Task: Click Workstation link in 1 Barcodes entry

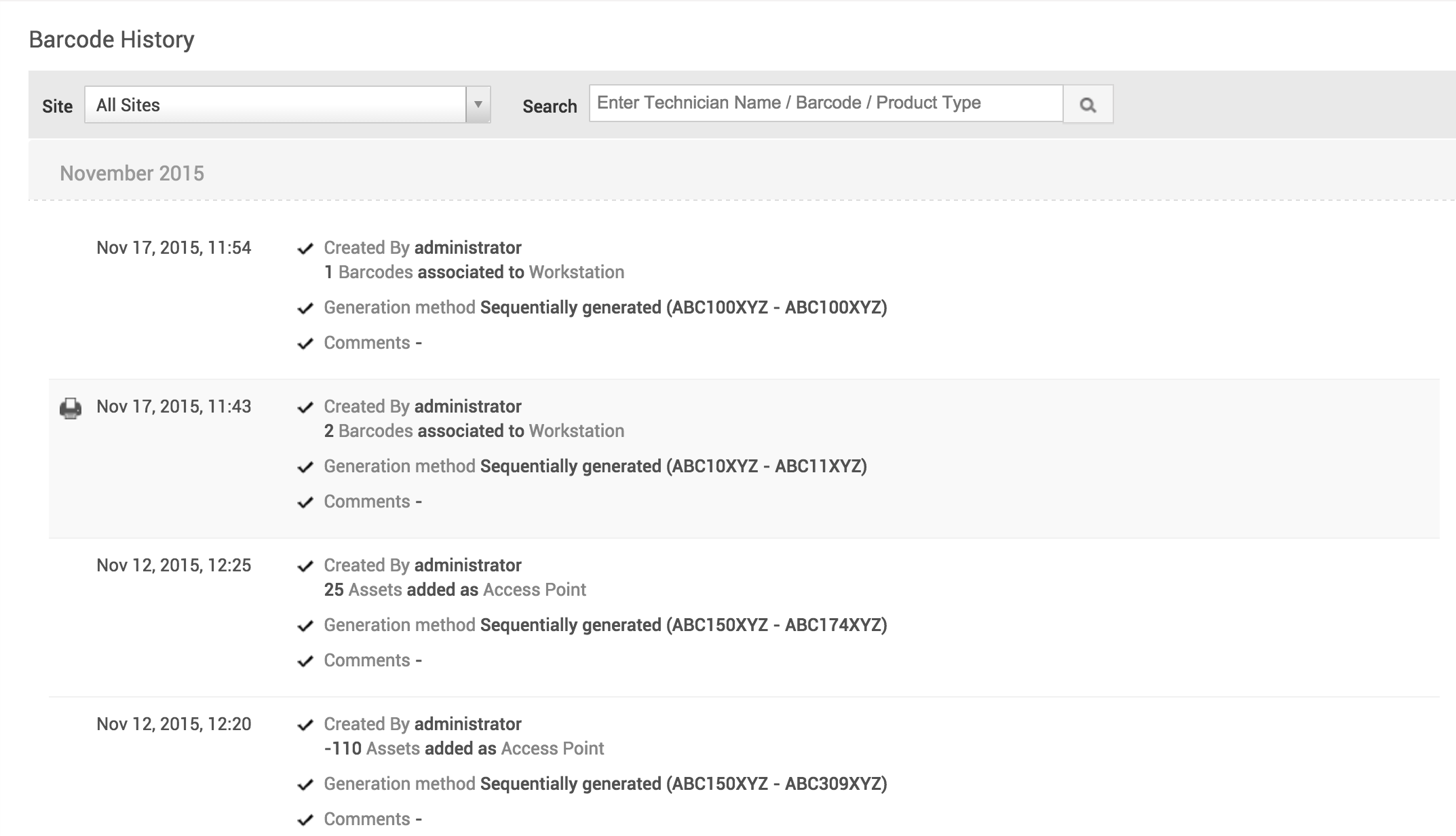Action: point(576,272)
